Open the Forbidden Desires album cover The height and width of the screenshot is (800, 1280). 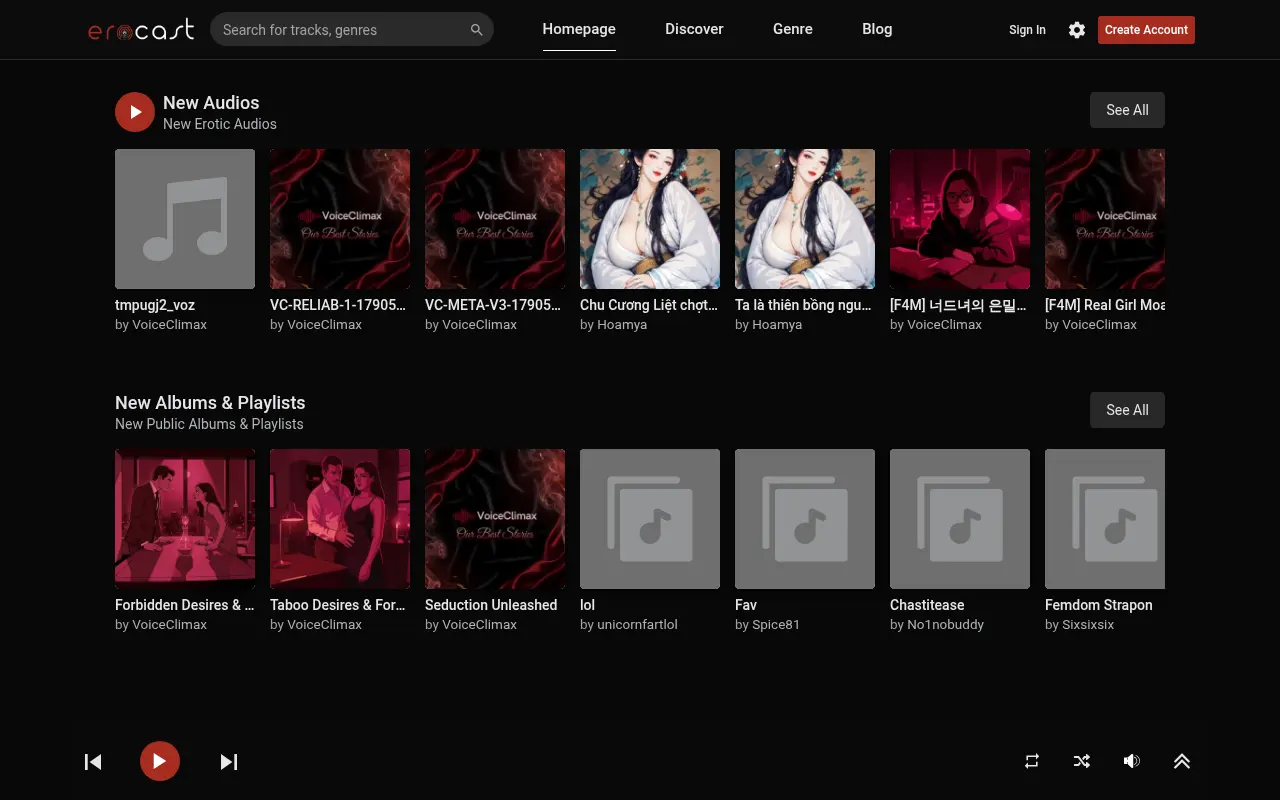coord(185,519)
